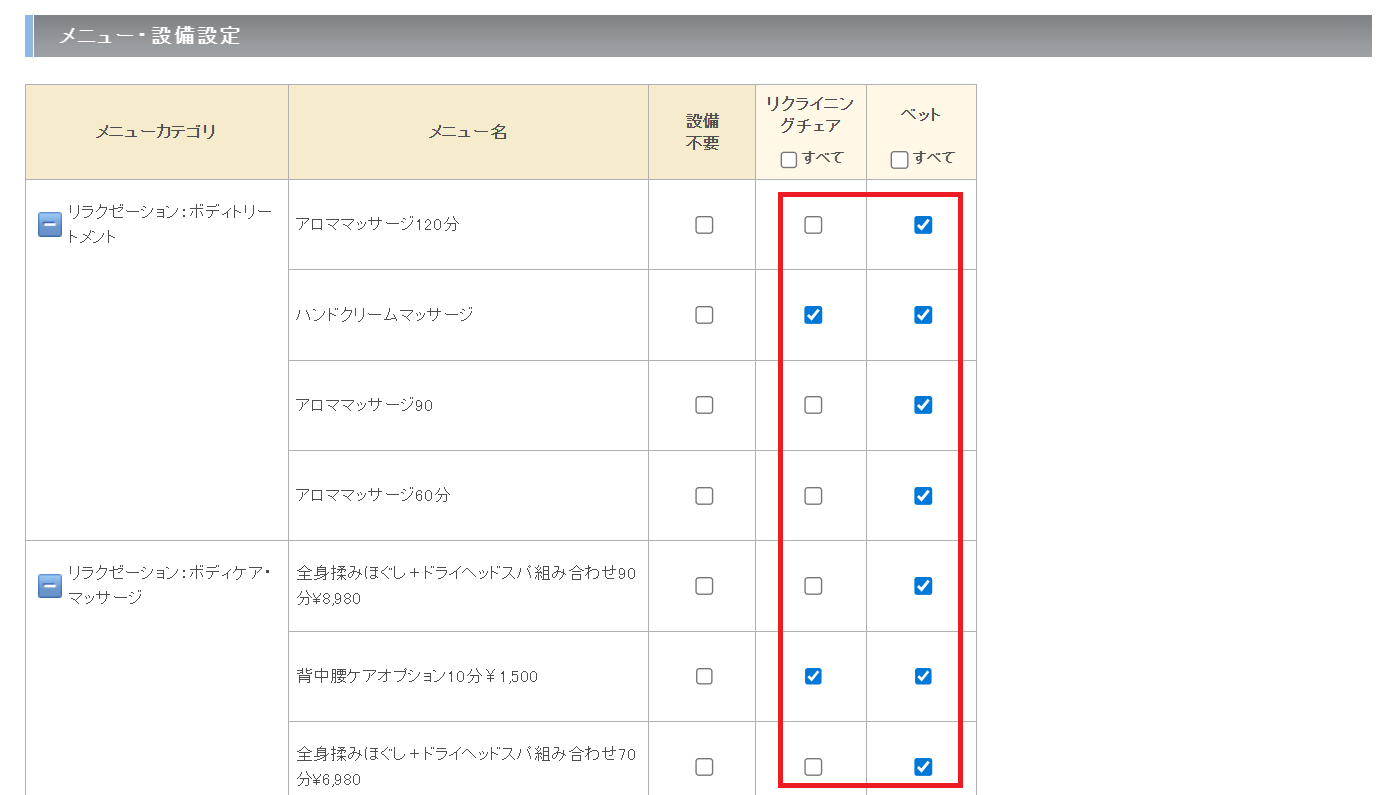The height and width of the screenshot is (795, 1393).
Task: Enable リクライニングチェア for アロママッサージ90
Action: (813, 405)
